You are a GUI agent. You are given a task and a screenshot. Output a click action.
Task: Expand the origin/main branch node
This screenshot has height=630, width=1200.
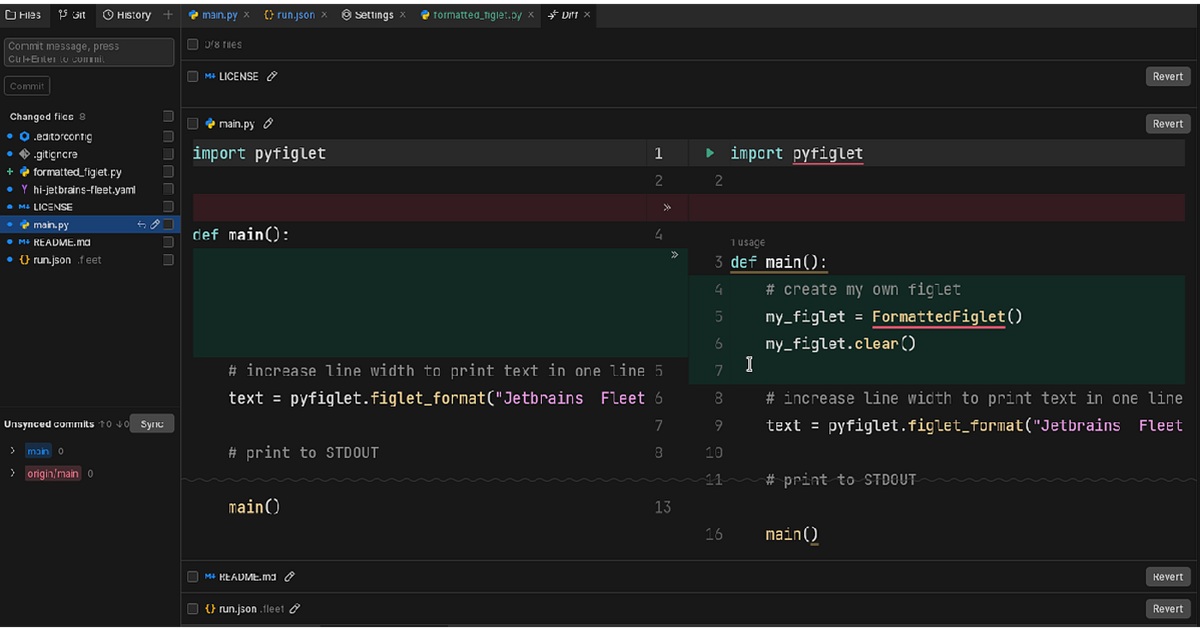coord(13,473)
